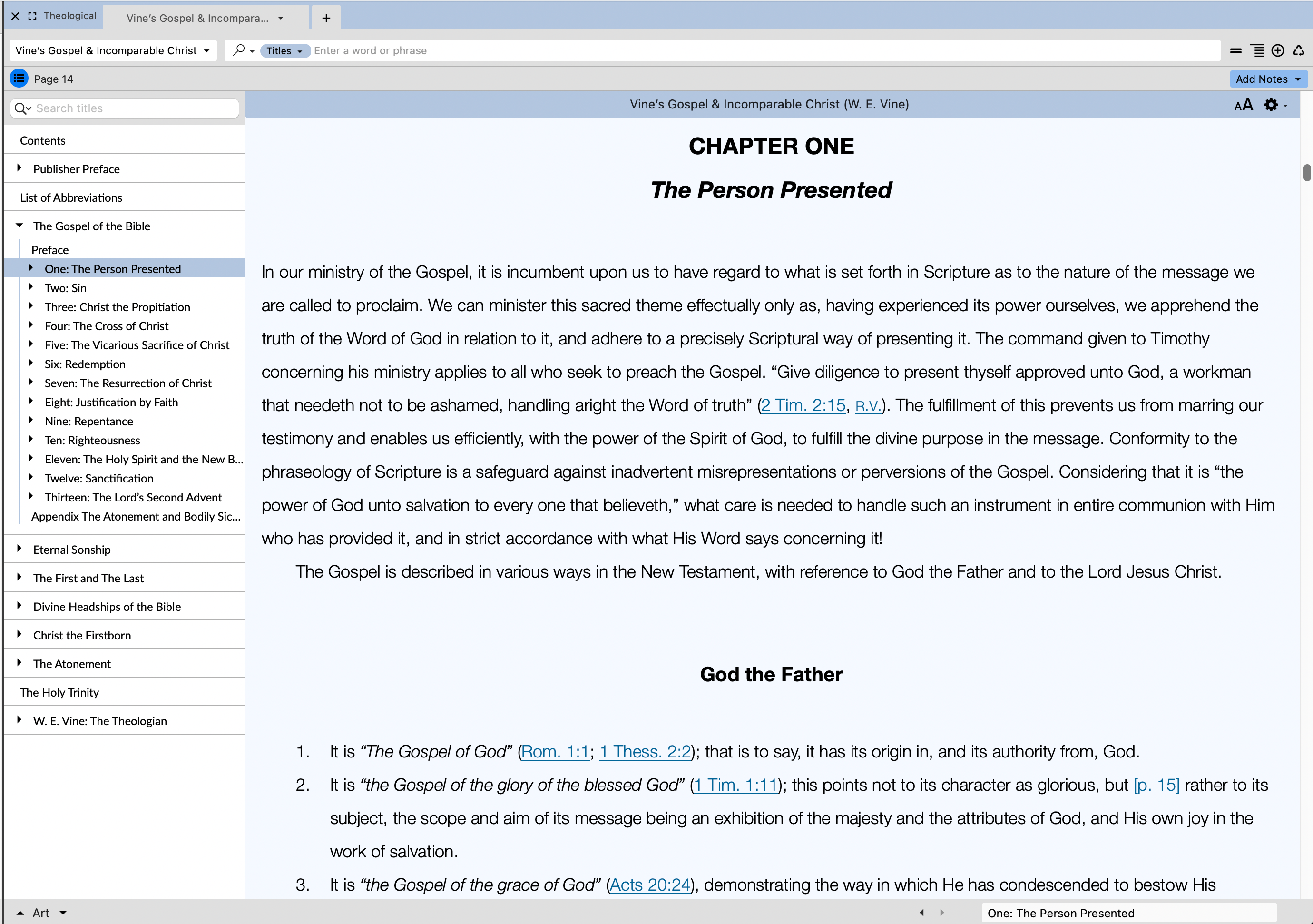Screen dimensions: 1313x924
Task: Click the circled plus icon in toolbar
Action: click(1277, 50)
